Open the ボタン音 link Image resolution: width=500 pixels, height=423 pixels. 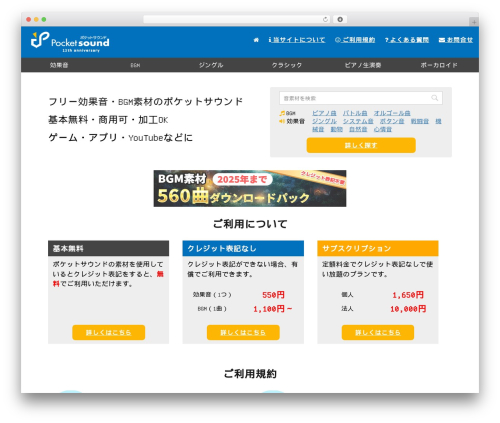click(392, 121)
